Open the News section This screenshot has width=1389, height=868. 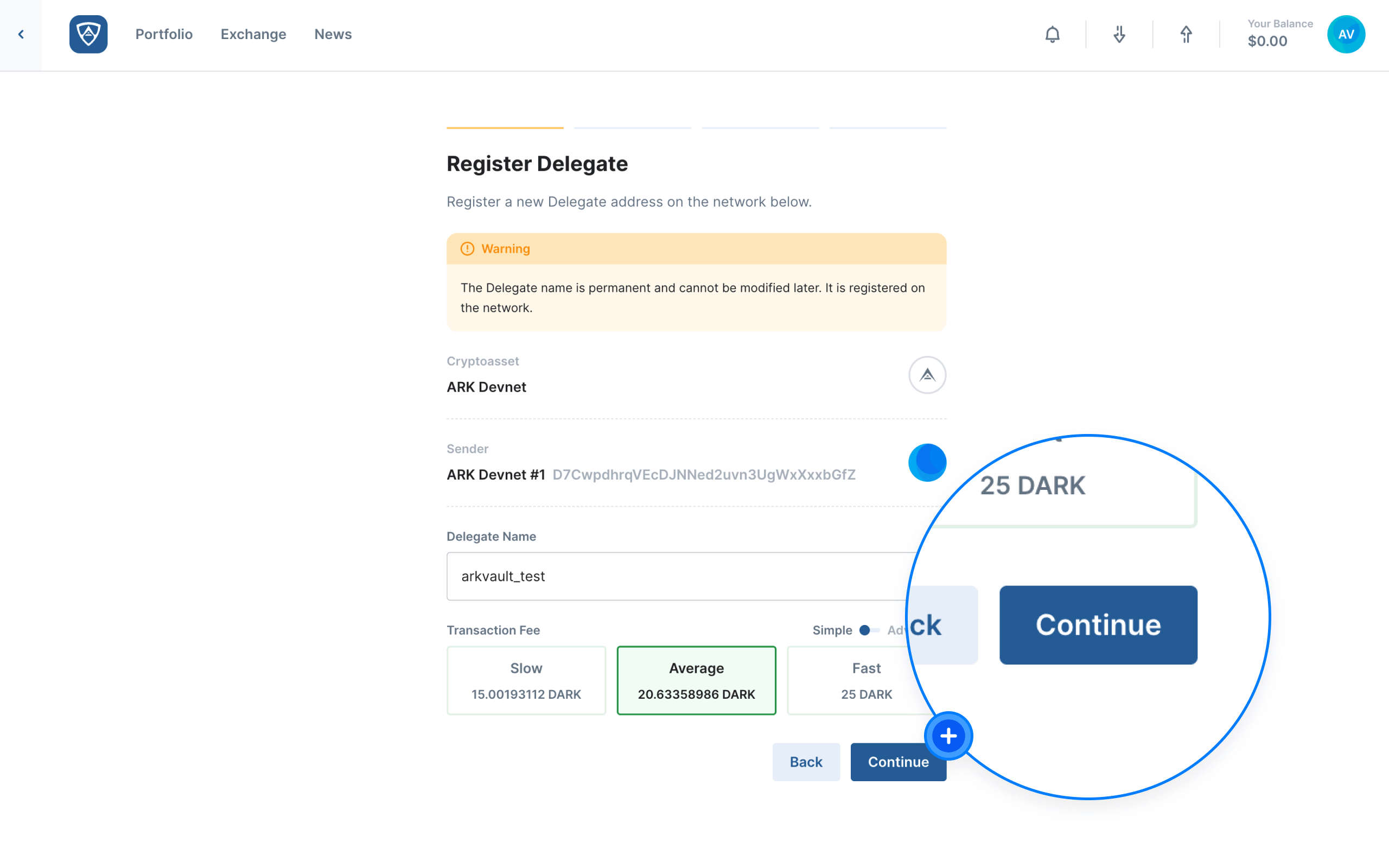click(x=333, y=34)
